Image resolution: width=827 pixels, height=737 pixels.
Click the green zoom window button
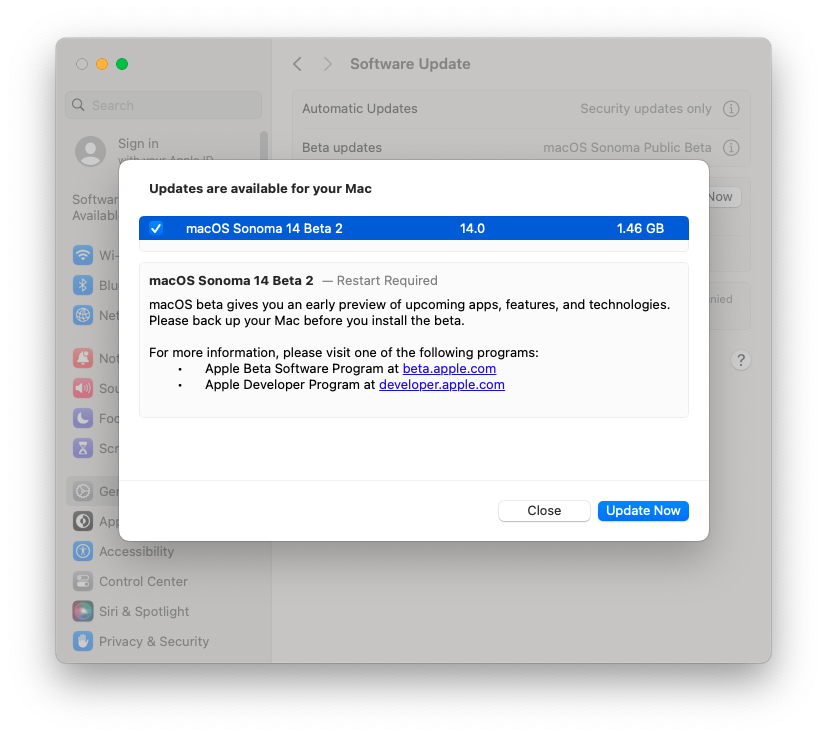pos(122,64)
